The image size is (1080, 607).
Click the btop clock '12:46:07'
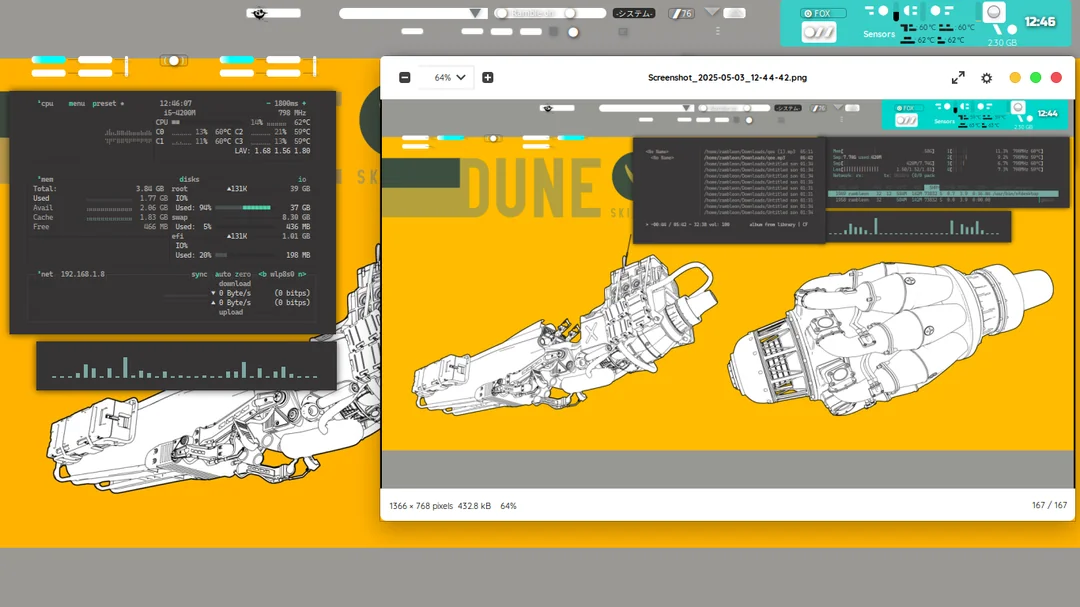(x=176, y=103)
